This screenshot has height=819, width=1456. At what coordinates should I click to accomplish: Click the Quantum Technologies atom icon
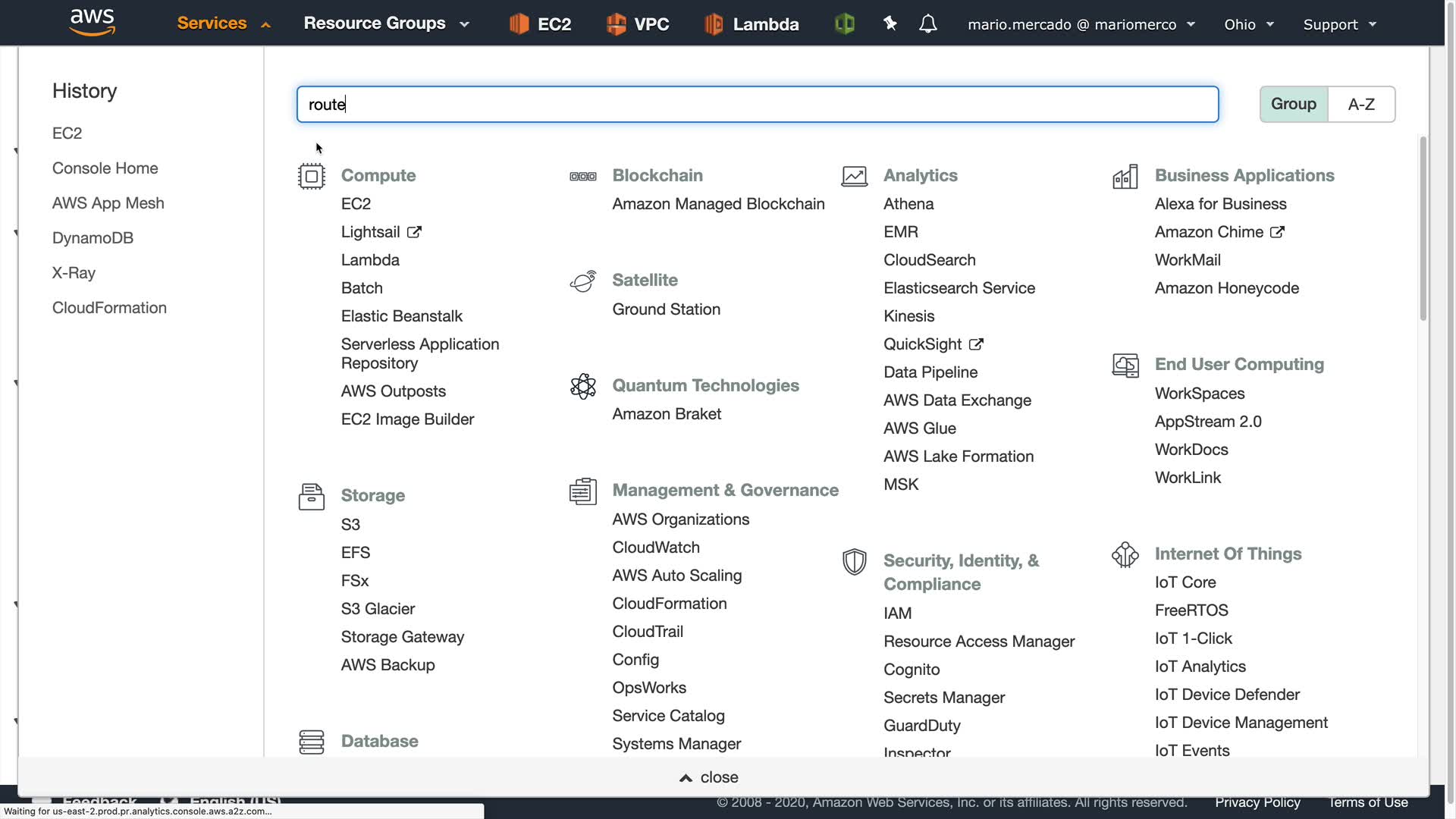point(582,386)
